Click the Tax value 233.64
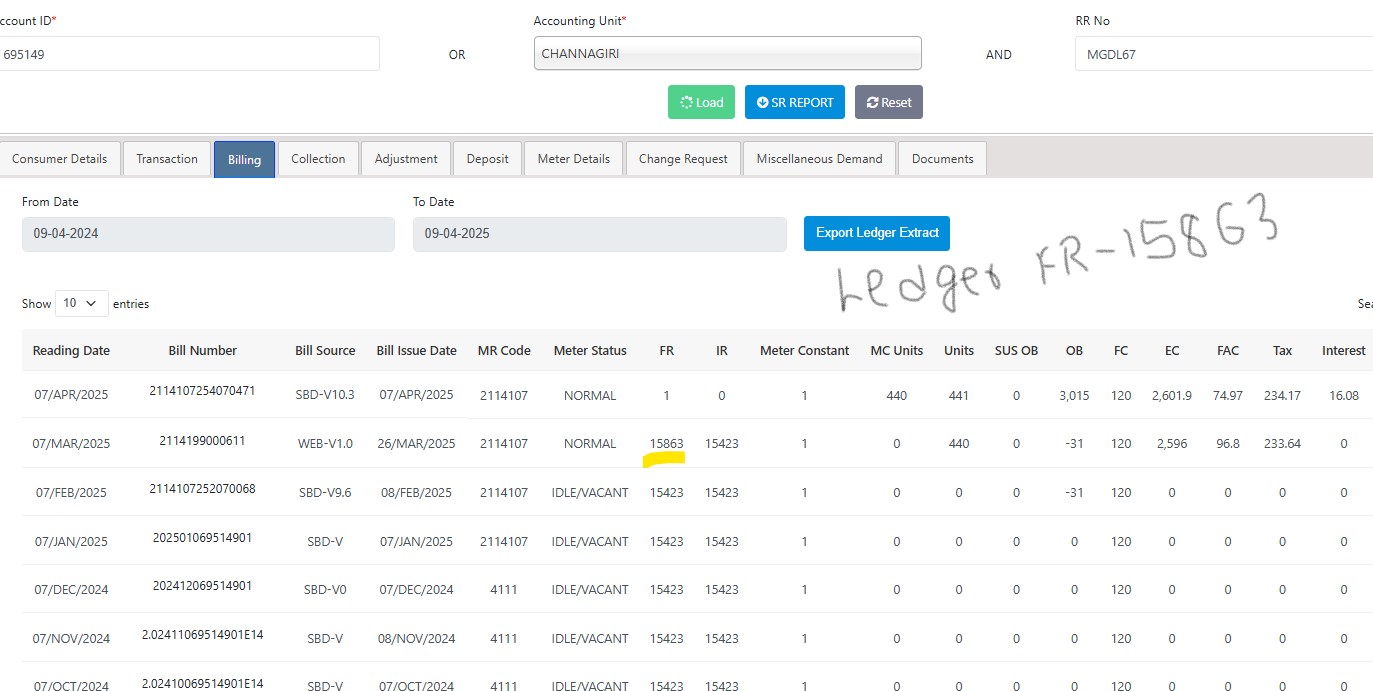 click(1283, 444)
